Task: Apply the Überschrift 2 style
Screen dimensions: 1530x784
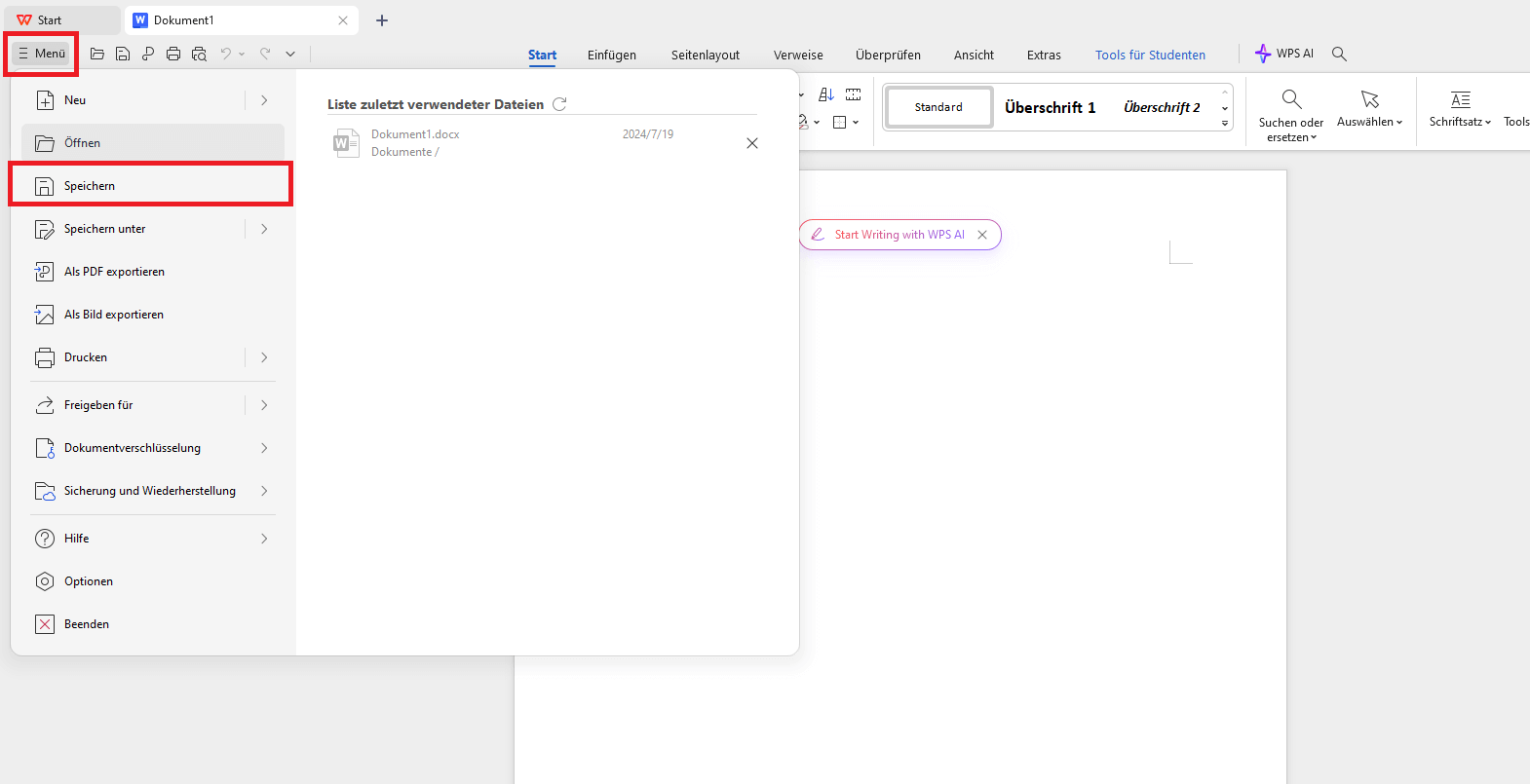Action: click(x=1162, y=107)
